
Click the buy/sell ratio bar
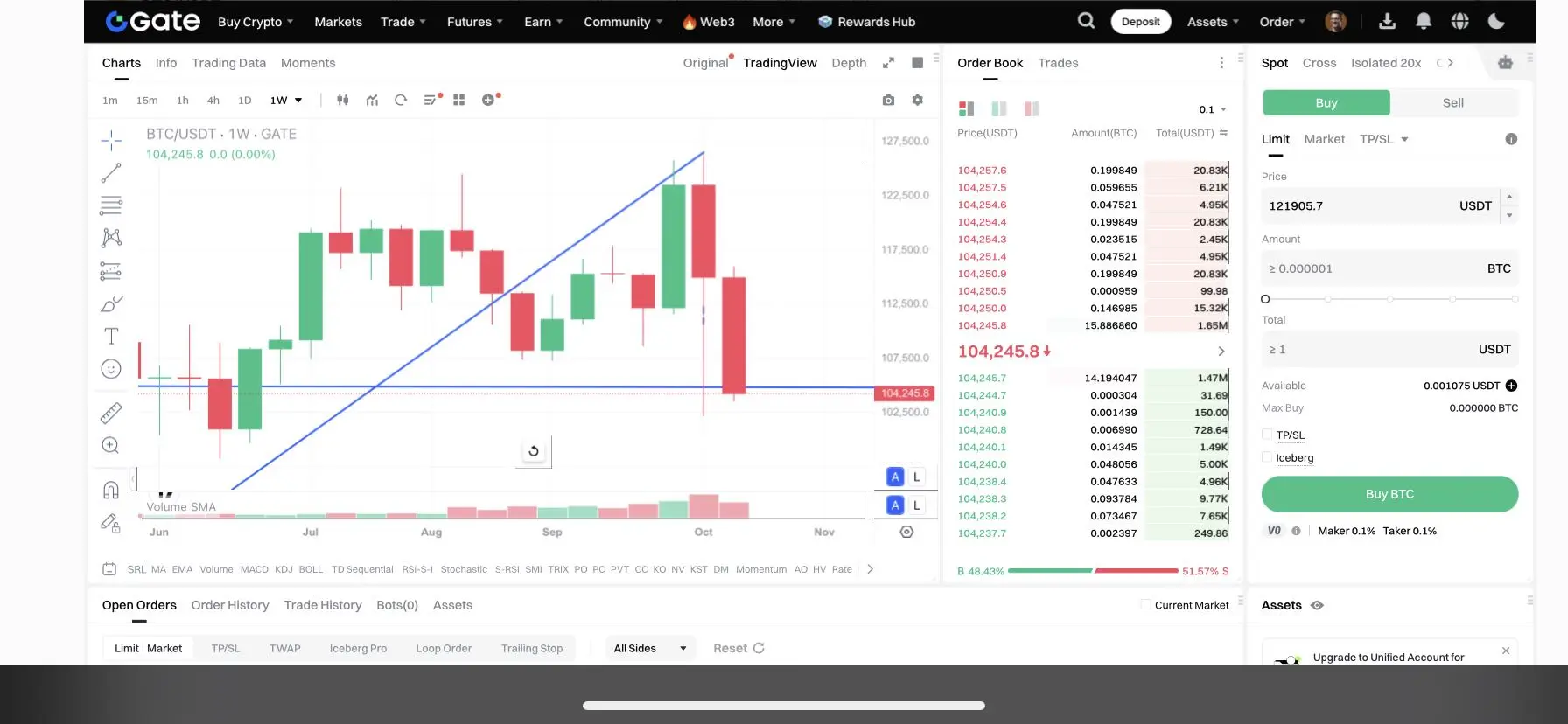(x=1093, y=571)
